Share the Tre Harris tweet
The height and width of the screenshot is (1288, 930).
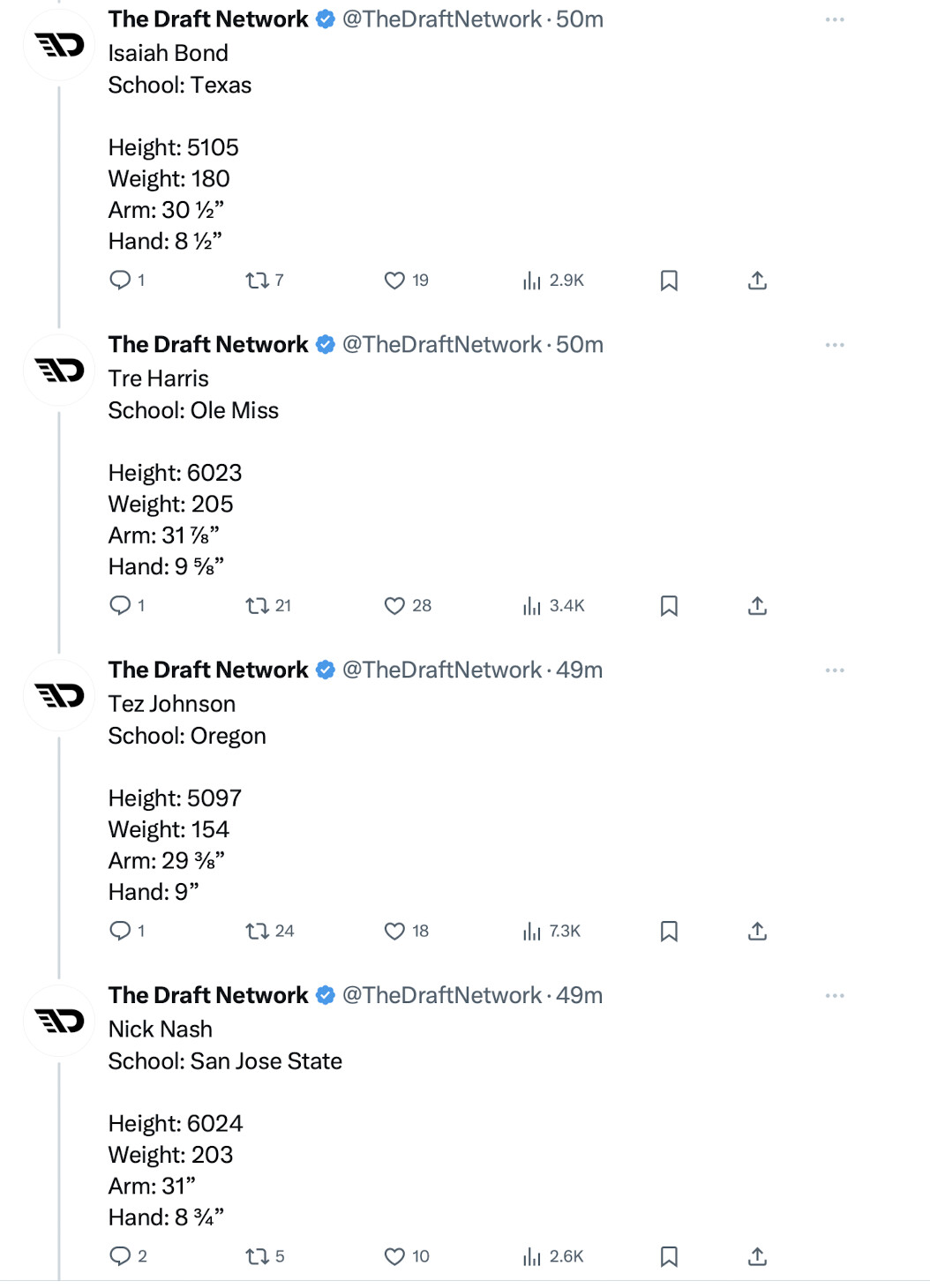(x=757, y=606)
